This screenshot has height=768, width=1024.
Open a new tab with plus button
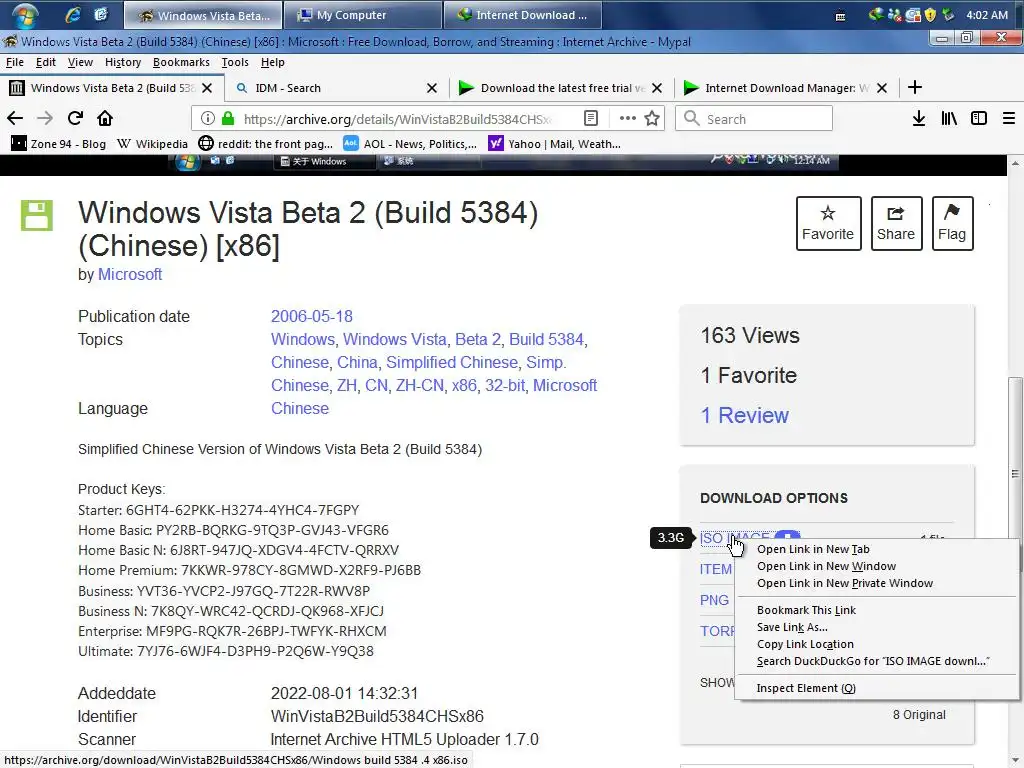(915, 88)
